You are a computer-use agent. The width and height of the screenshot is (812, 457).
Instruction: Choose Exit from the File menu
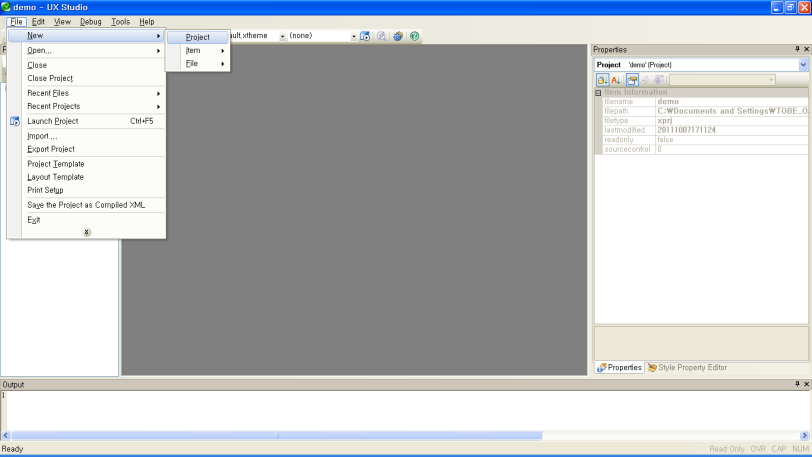pyautogui.click(x=86, y=220)
